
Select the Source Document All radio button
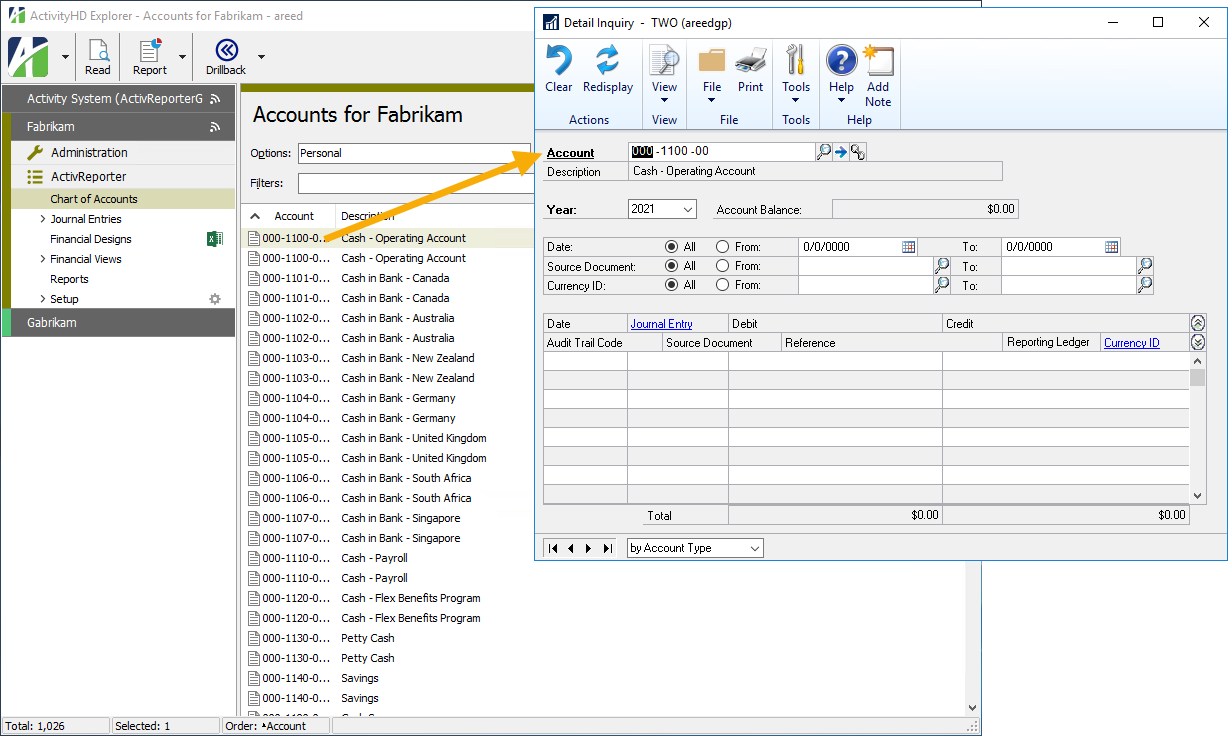(671, 266)
